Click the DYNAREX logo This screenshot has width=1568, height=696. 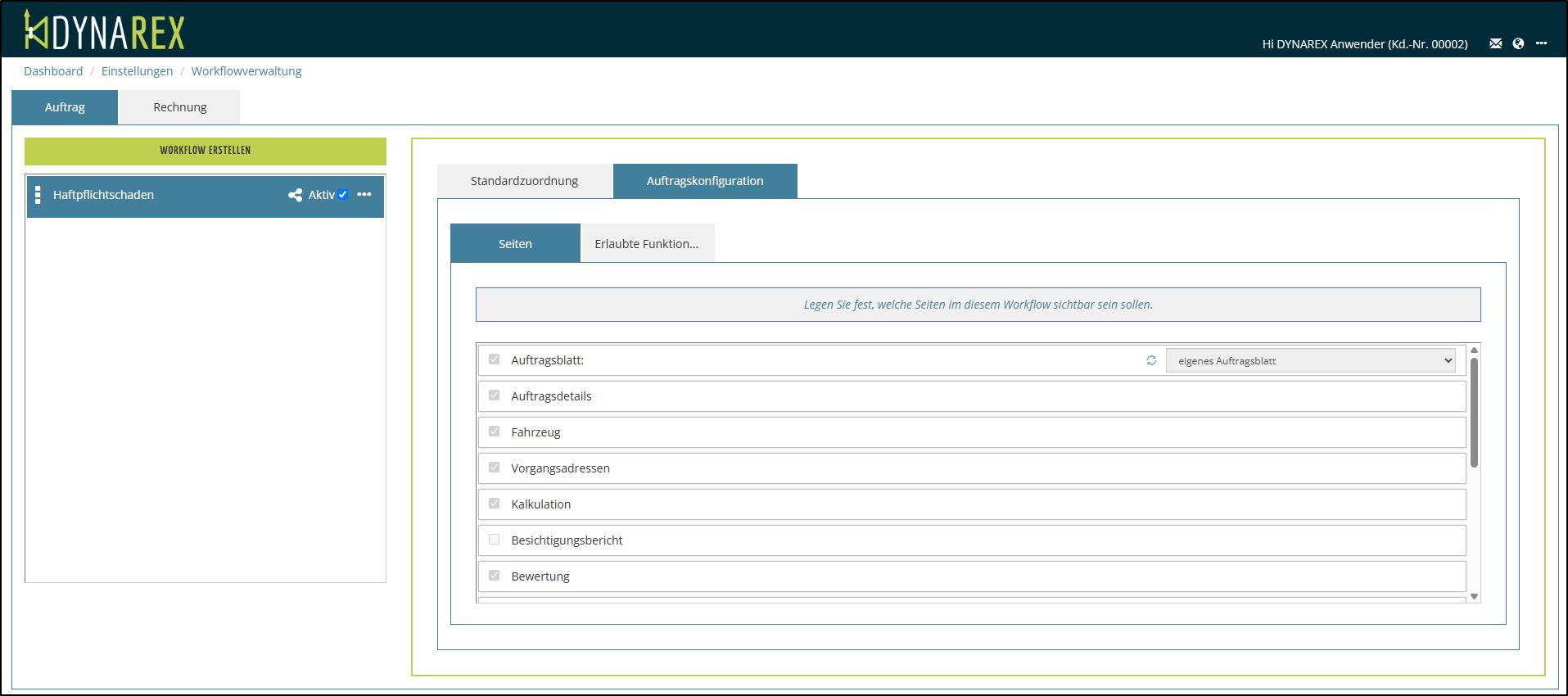(x=104, y=31)
